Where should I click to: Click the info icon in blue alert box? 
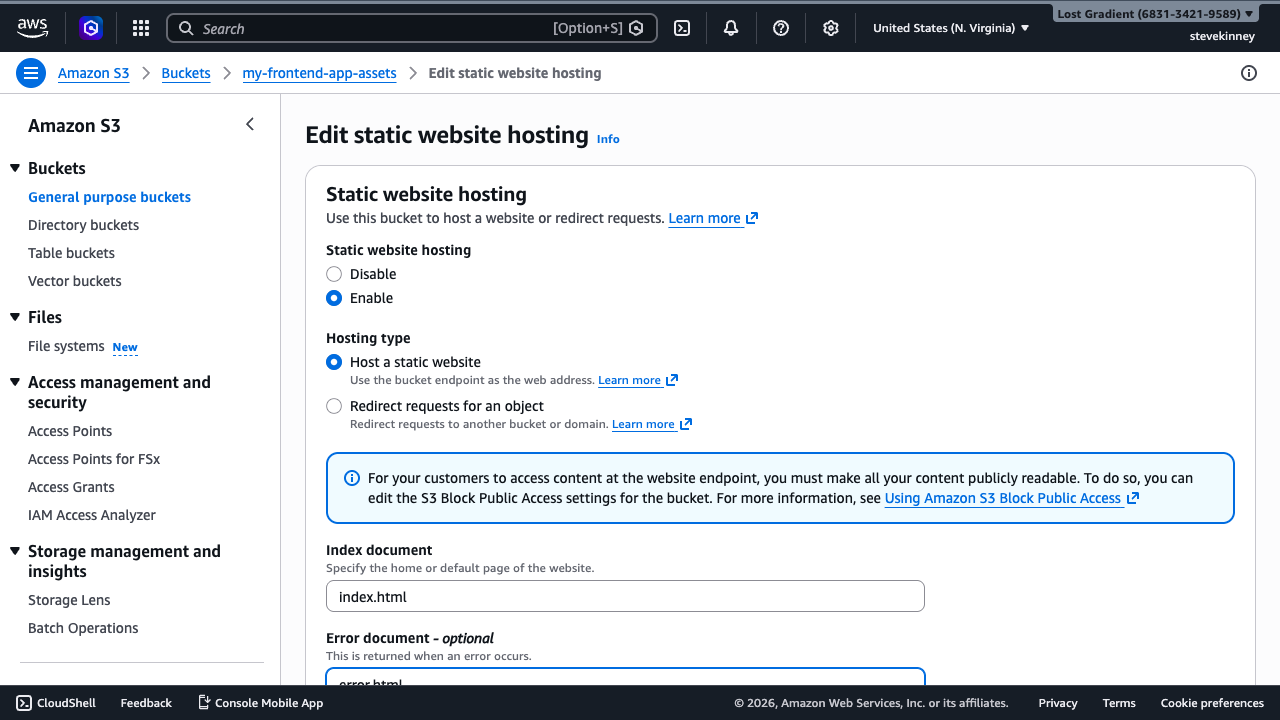(352, 478)
